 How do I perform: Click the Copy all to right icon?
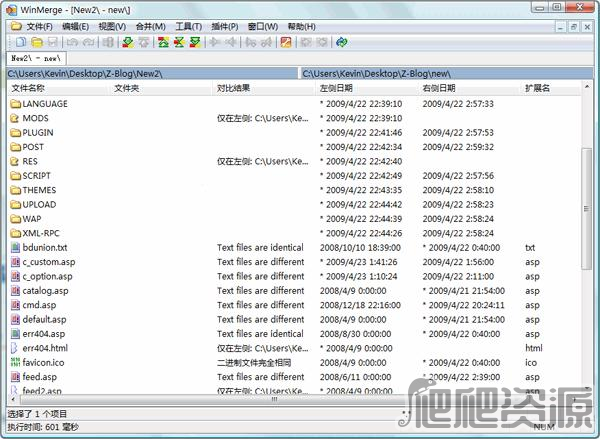[x=251, y=42]
